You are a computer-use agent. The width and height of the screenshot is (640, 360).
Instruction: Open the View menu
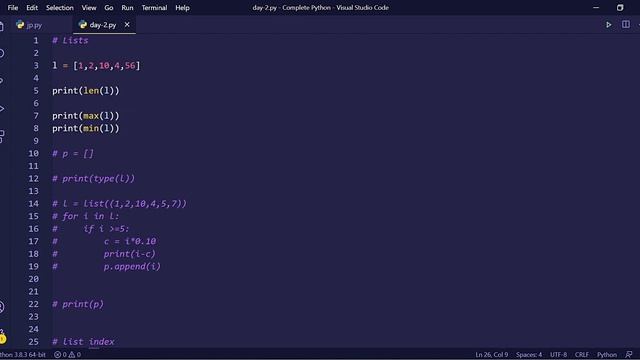[x=89, y=8]
